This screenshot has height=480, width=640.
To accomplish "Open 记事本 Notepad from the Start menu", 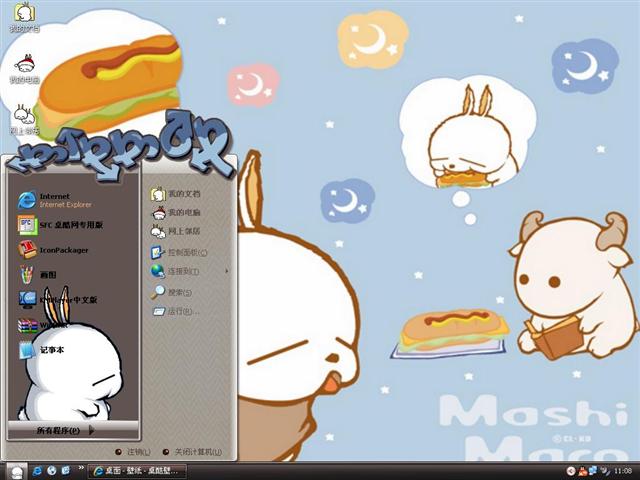I will coord(41,350).
